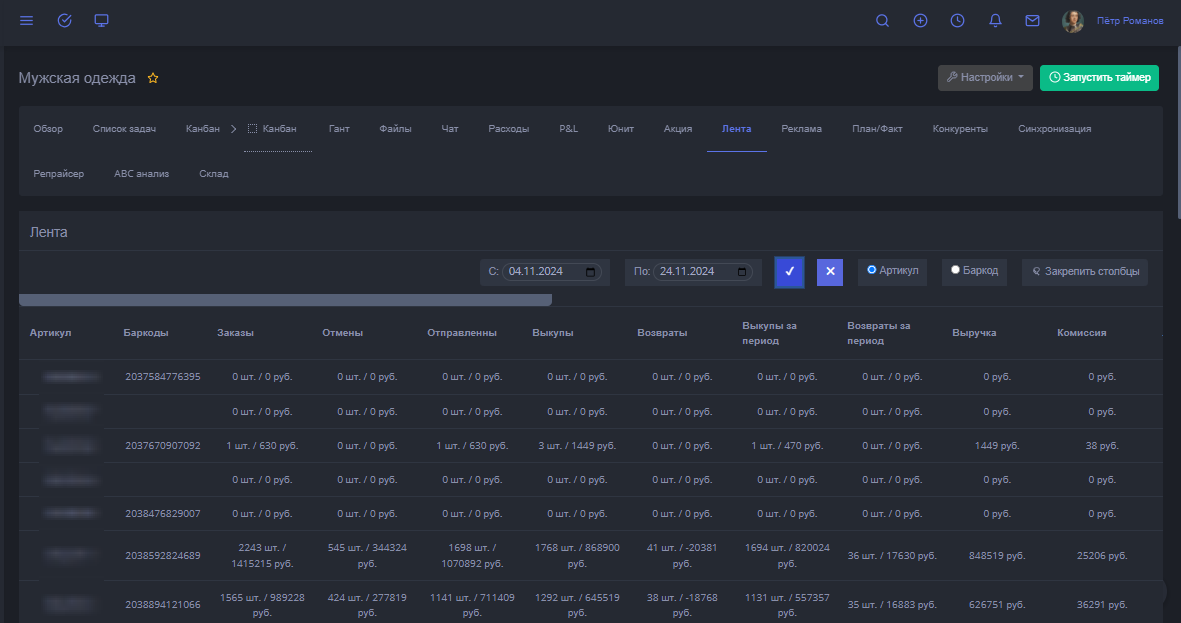Open the hamburger menu icon
The height and width of the screenshot is (623, 1181).
pos(27,21)
